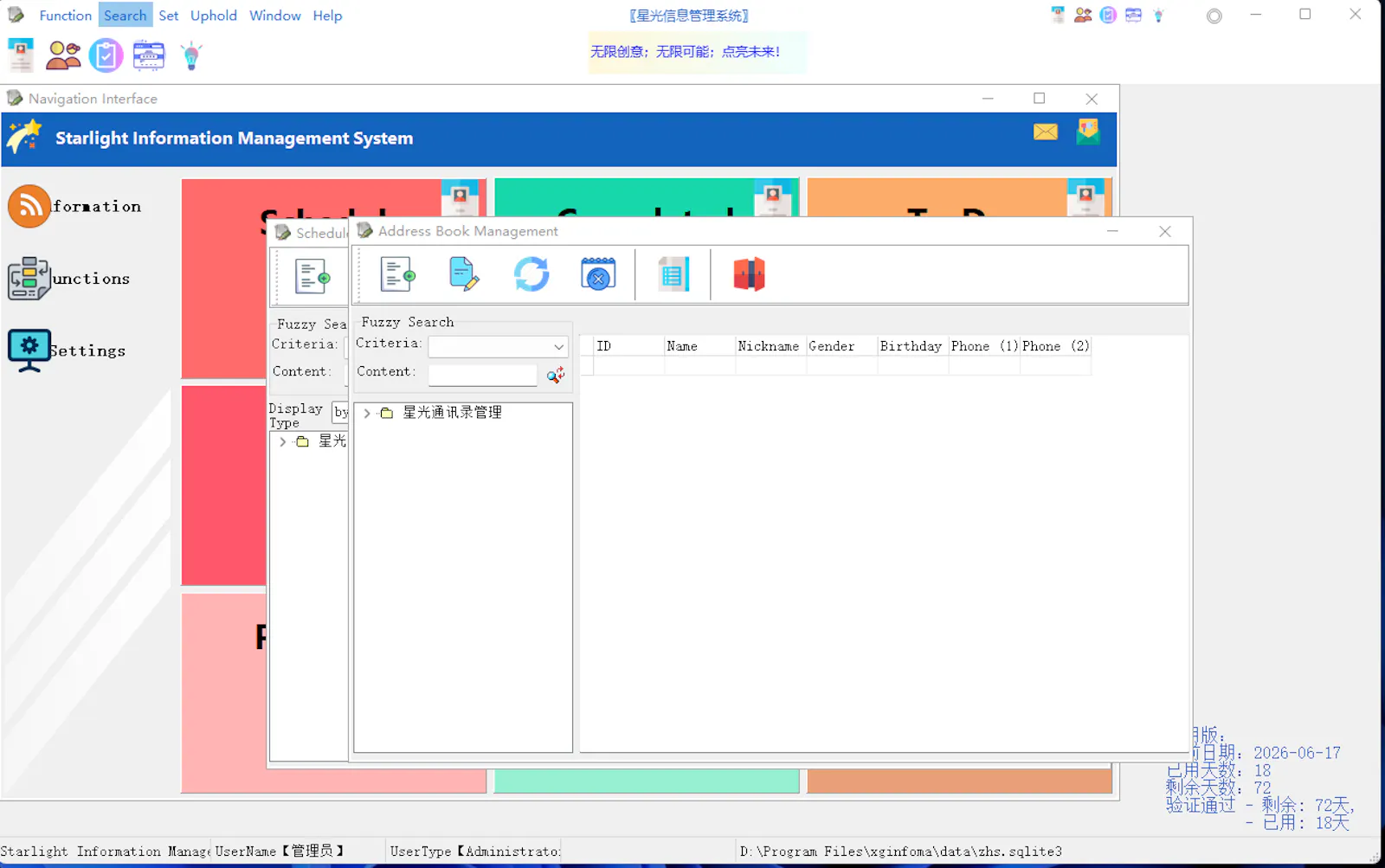Click the Gender column header
This screenshot has width=1385, height=868.
841,346
